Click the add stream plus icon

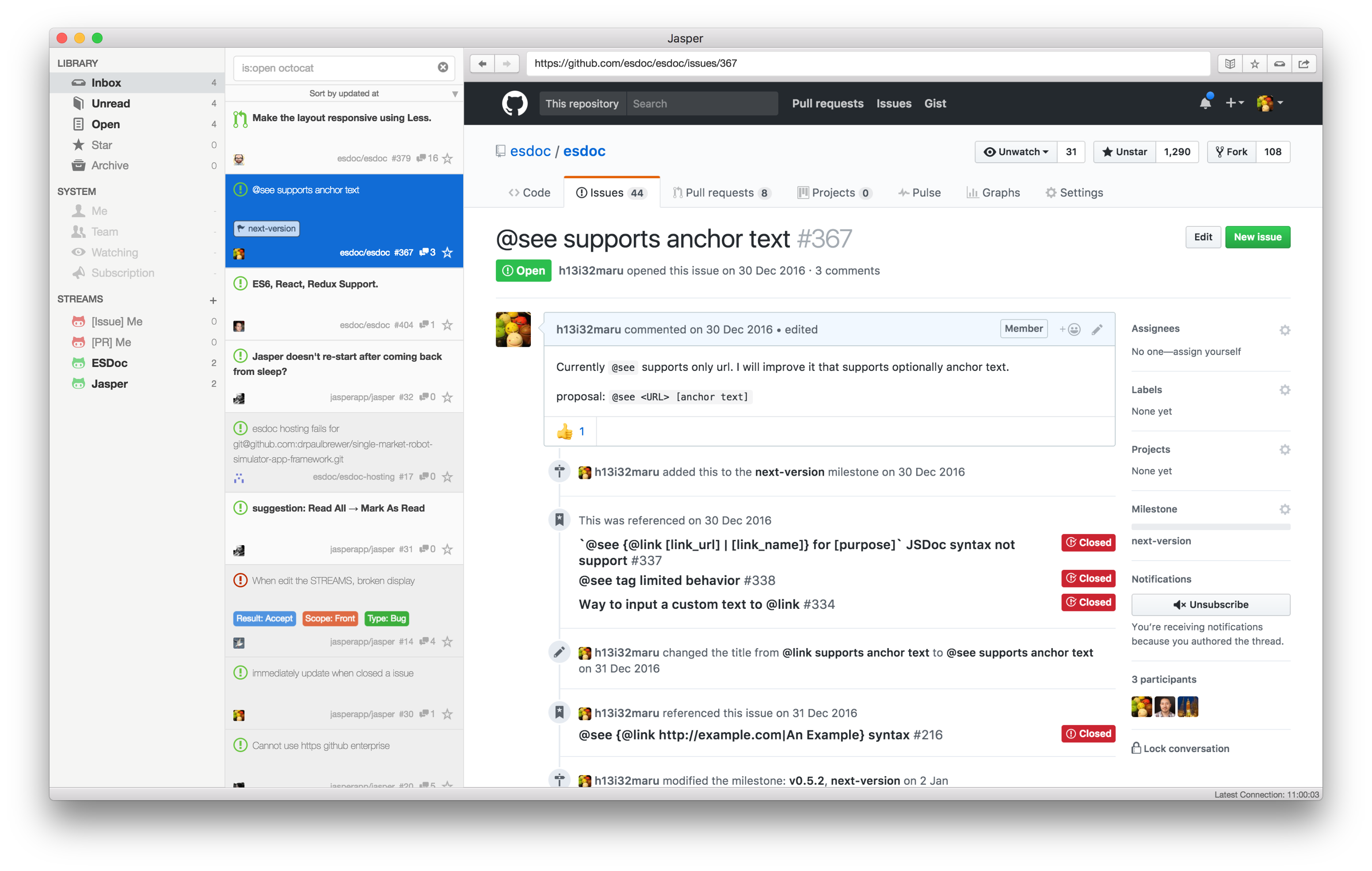(213, 300)
